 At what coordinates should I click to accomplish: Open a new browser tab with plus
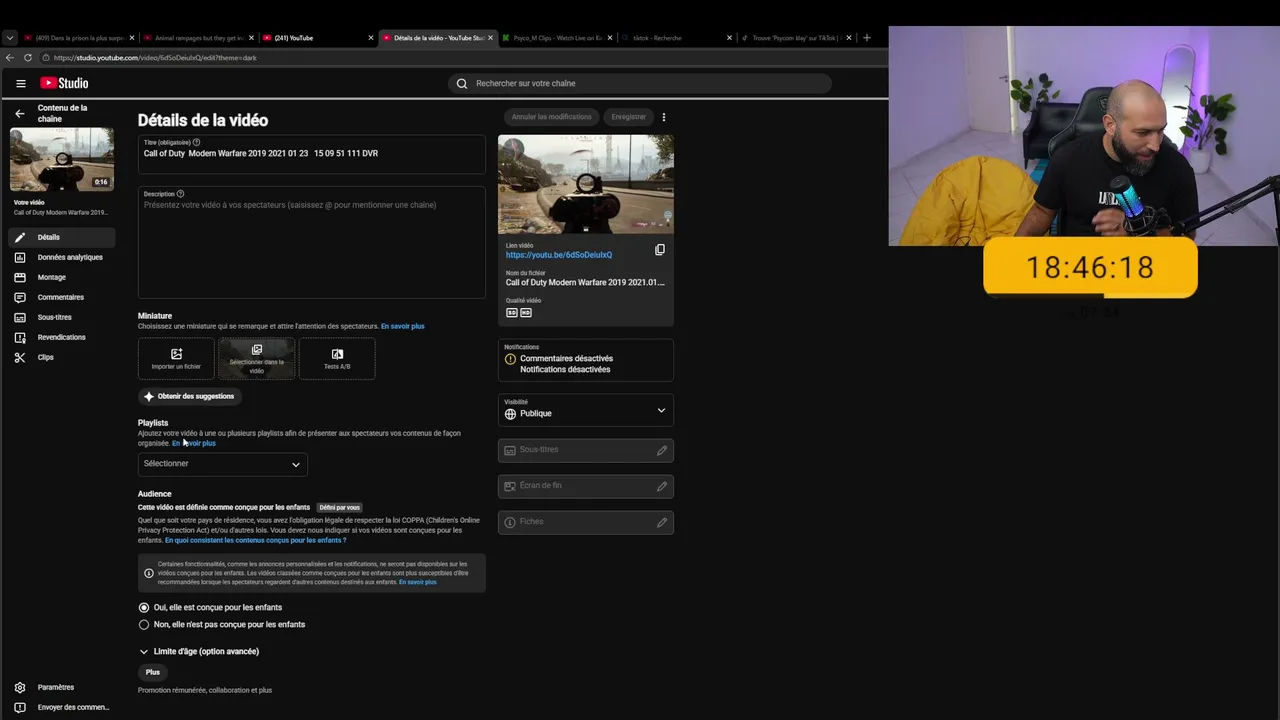(867, 38)
